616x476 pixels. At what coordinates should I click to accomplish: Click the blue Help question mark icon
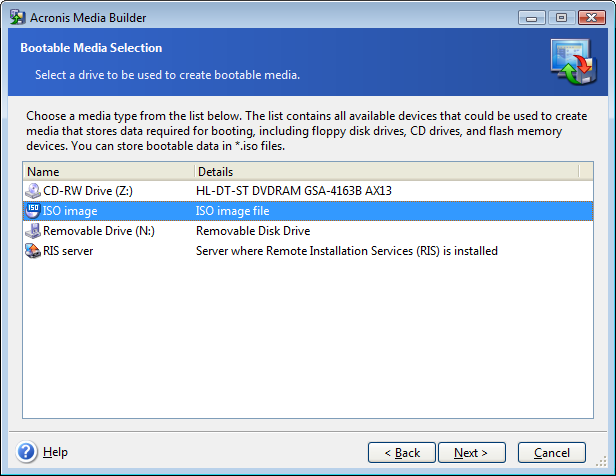click(x=27, y=452)
